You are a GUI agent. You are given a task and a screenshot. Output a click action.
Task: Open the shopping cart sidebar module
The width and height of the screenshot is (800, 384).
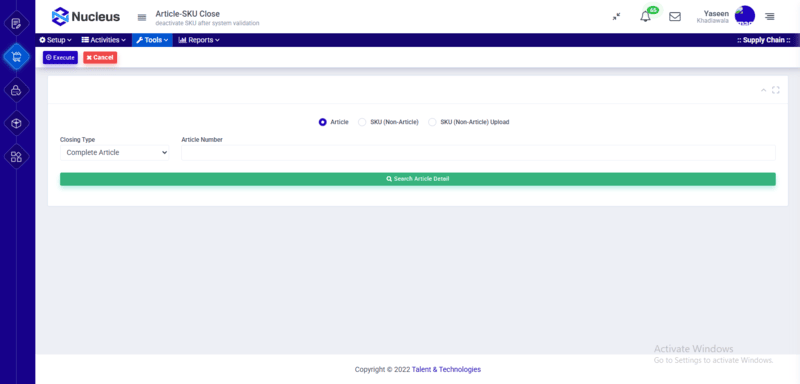pos(16,57)
